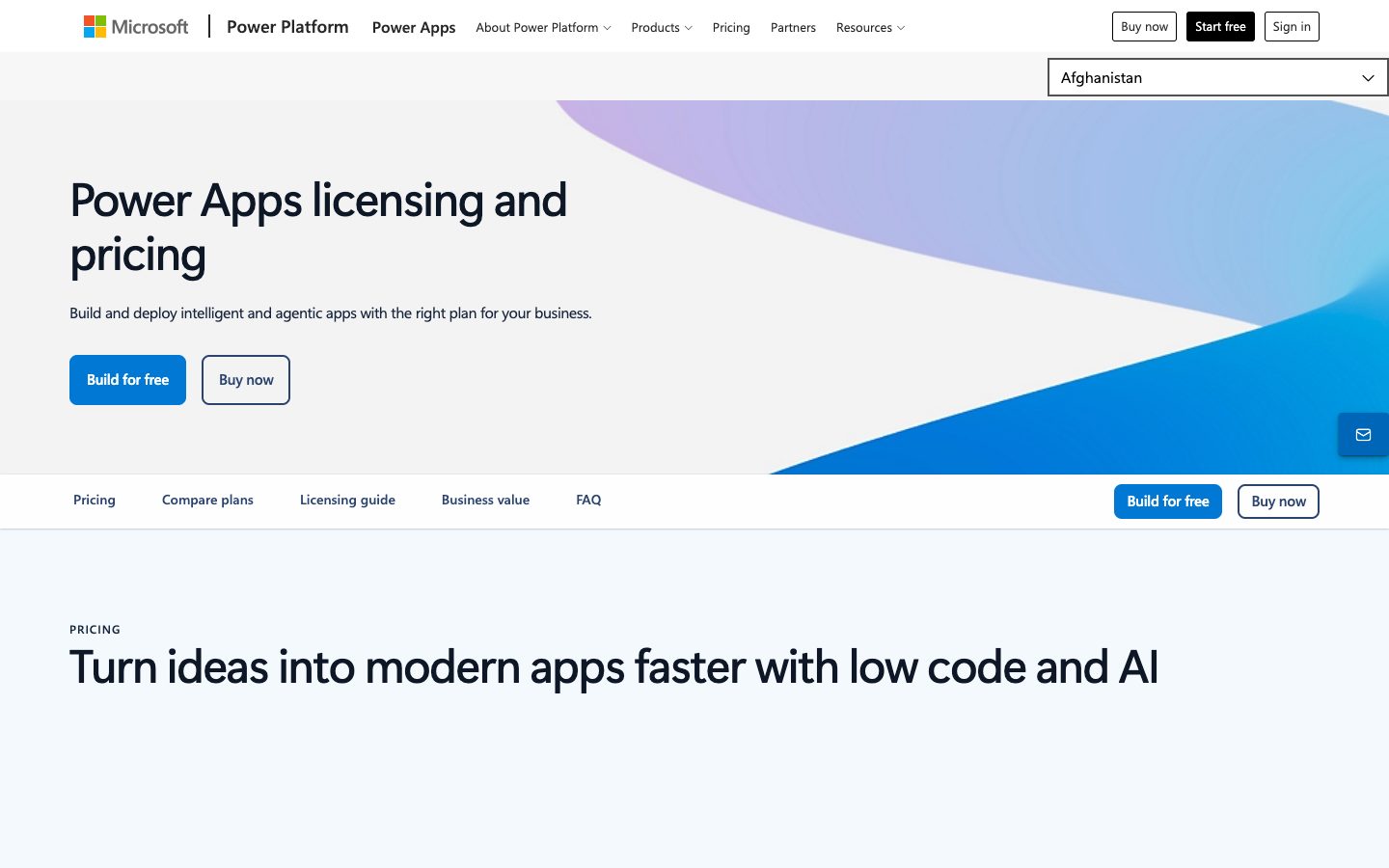Viewport: 1389px width, 868px height.
Task: Click the 'Turn ideas into modern apps' heading
Action: pyautogui.click(x=613, y=667)
